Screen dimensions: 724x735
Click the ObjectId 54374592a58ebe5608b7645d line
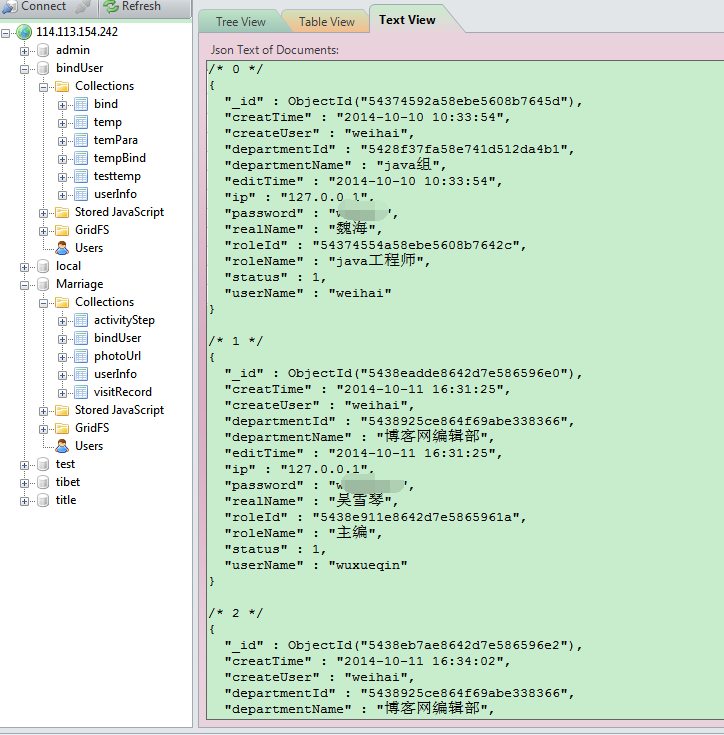[x=403, y=101]
